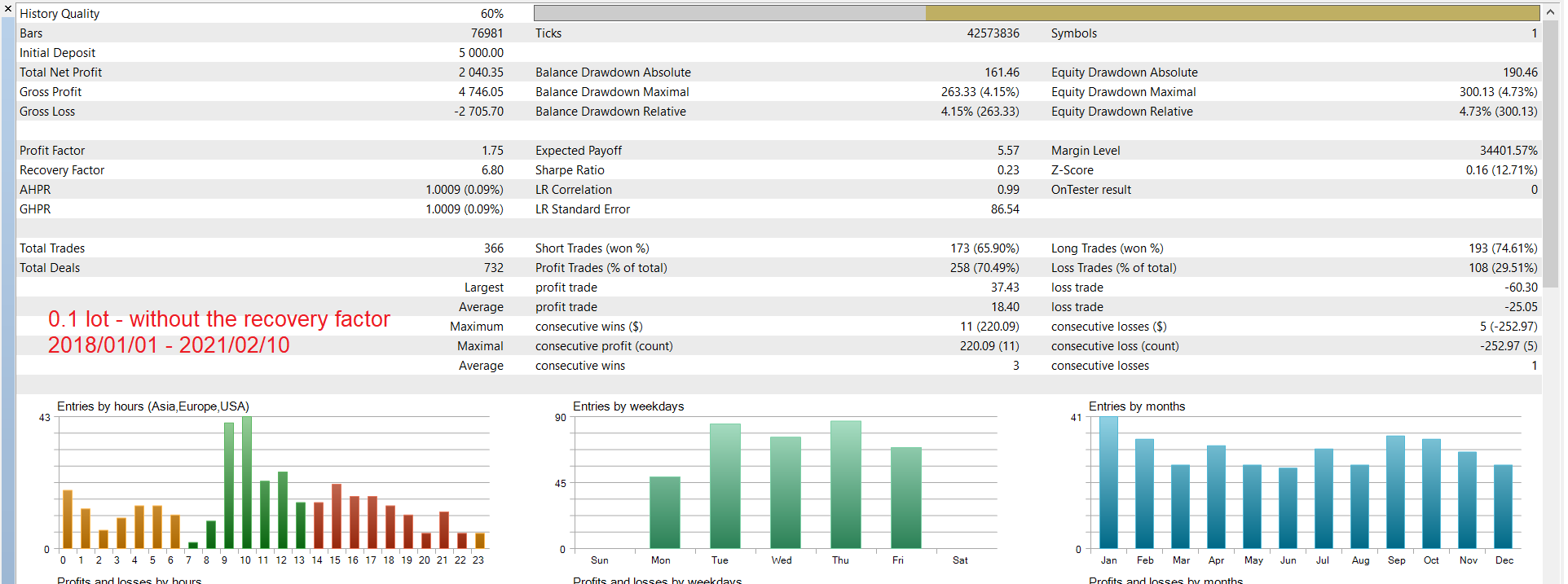This screenshot has width=1568, height=584.
Task: Click the Thursday bar in weekdays chart
Action: (845, 485)
